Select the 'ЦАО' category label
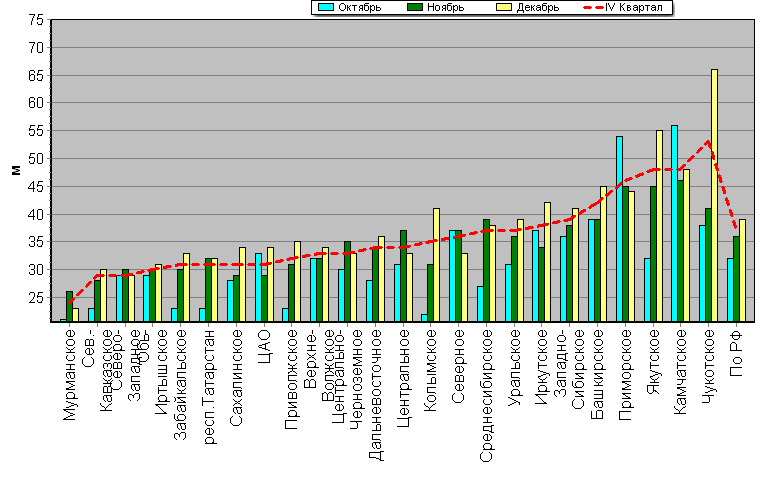Viewport: 777px width, 479px height. 264,347
